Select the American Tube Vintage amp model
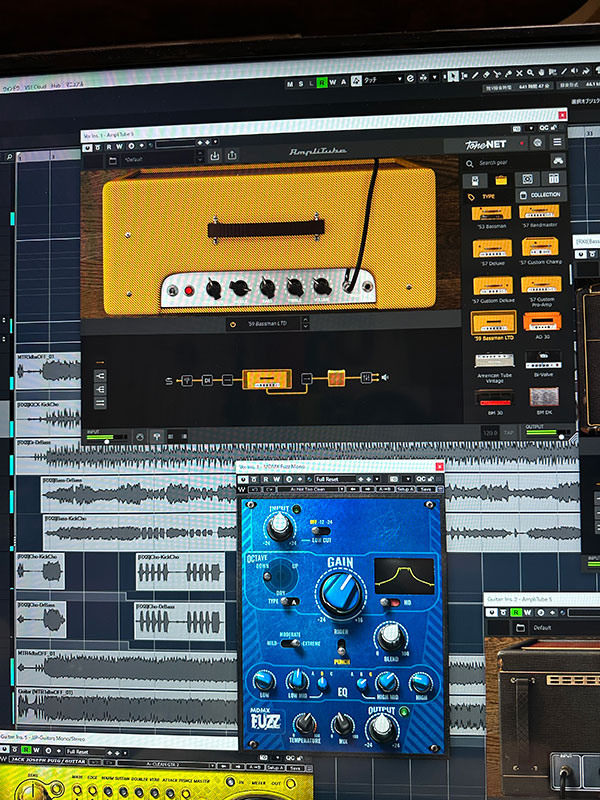This screenshot has height=800, width=600. [x=494, y=367]
